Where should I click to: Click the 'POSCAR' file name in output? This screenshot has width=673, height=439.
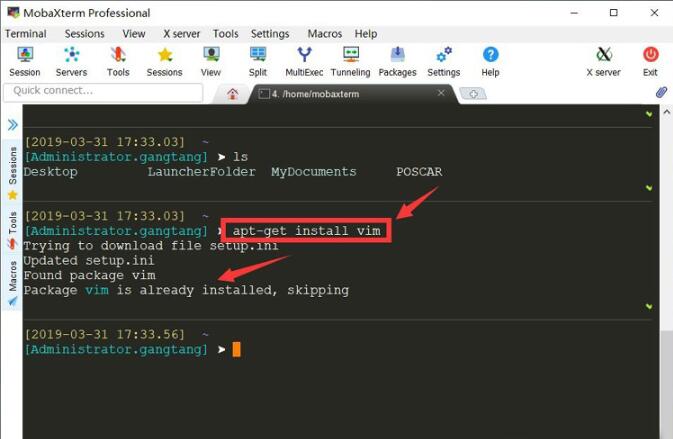coord(419,172)
